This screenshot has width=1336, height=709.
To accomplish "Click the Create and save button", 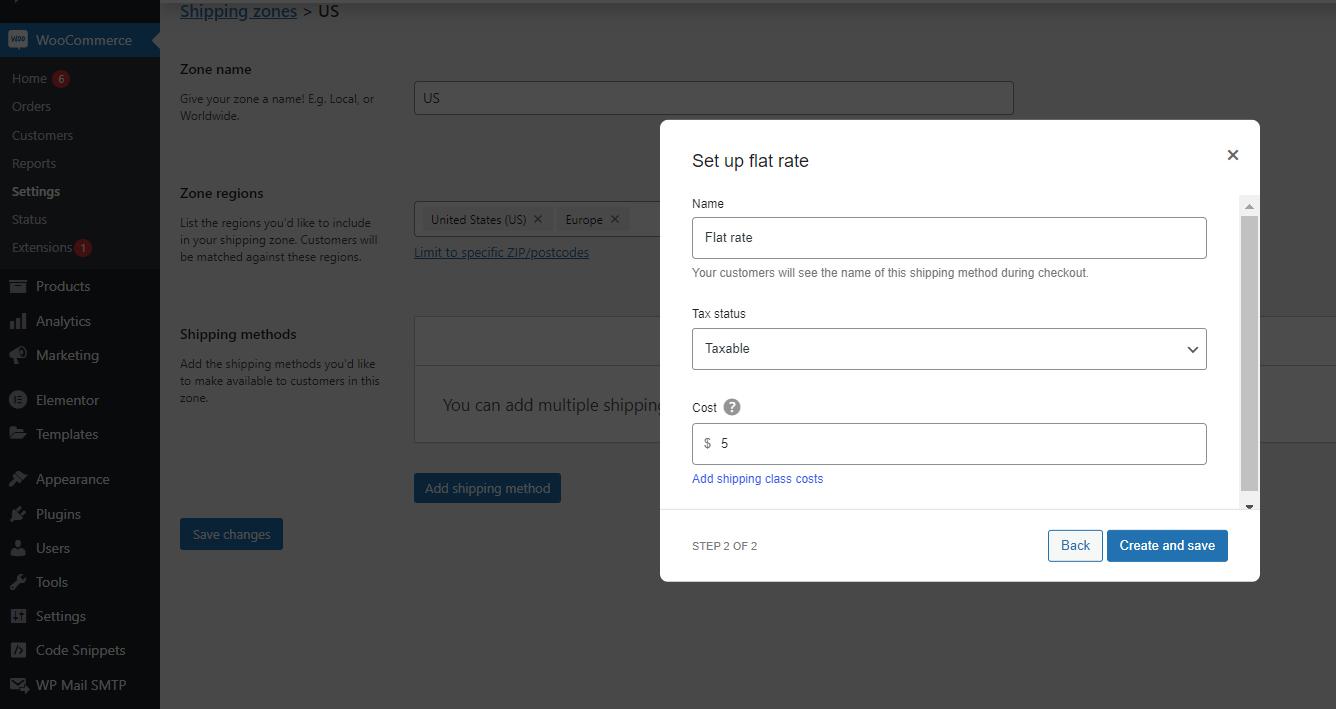I will 1166,545.
